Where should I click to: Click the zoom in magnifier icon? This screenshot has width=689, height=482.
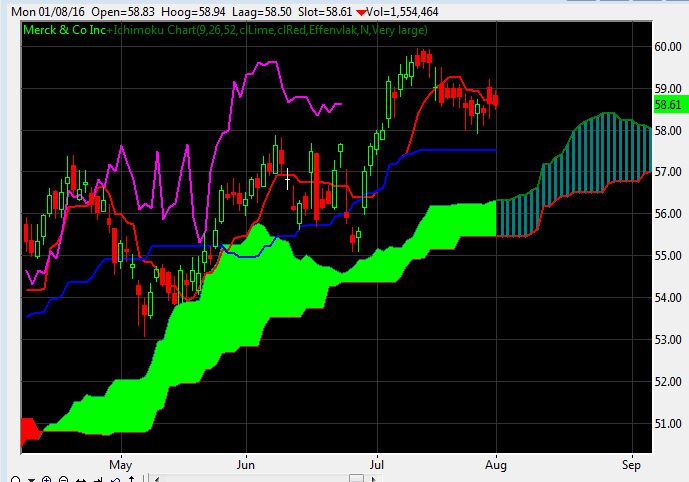tap(46, 480)
